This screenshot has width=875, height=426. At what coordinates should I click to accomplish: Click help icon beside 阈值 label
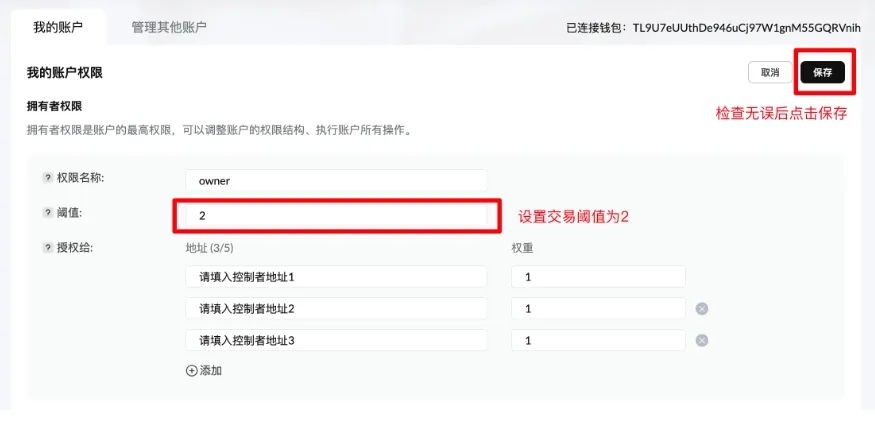pyautogui.click(x=47, y=212)
